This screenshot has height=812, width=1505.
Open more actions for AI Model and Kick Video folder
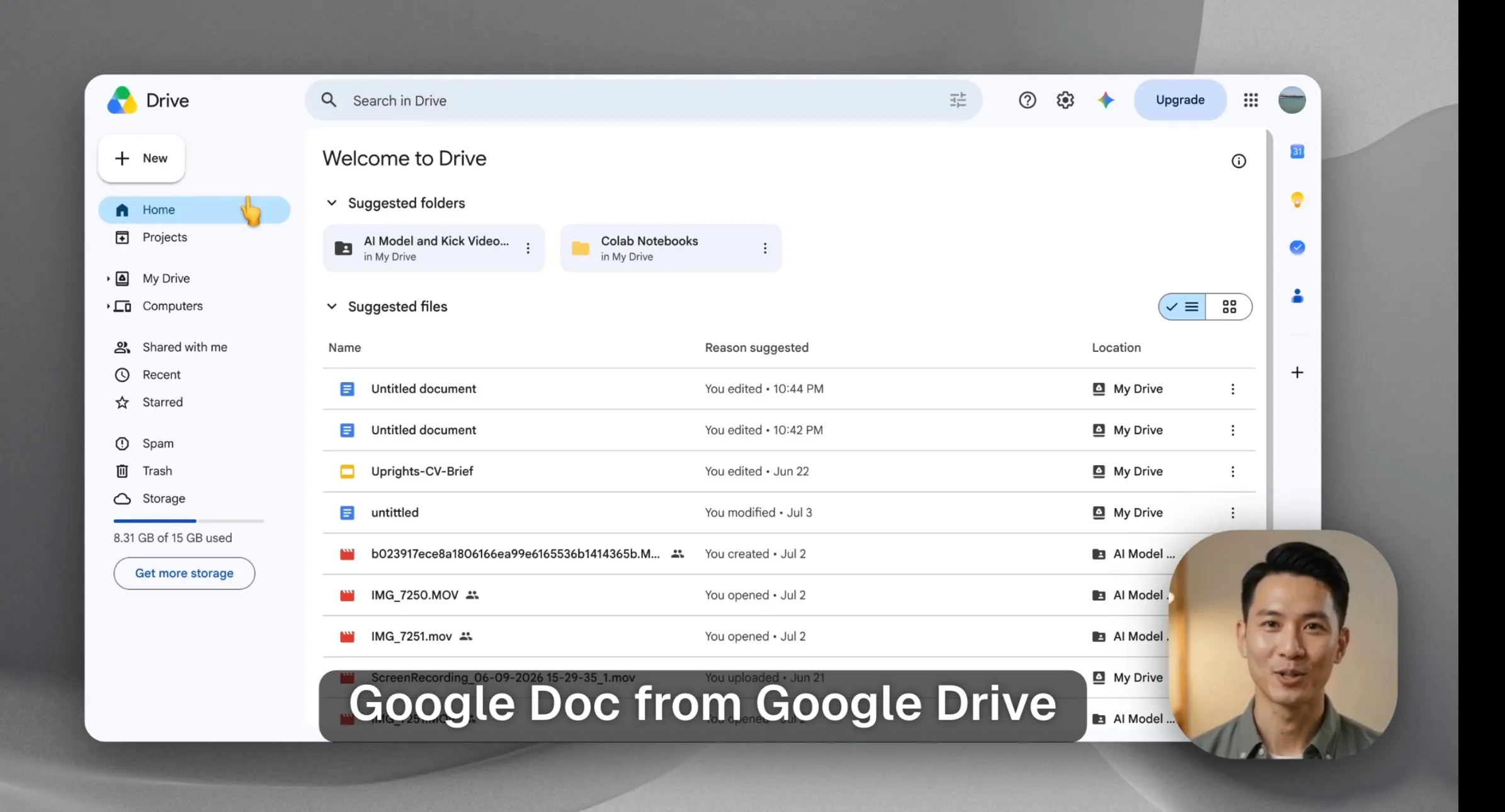[528, 248]
